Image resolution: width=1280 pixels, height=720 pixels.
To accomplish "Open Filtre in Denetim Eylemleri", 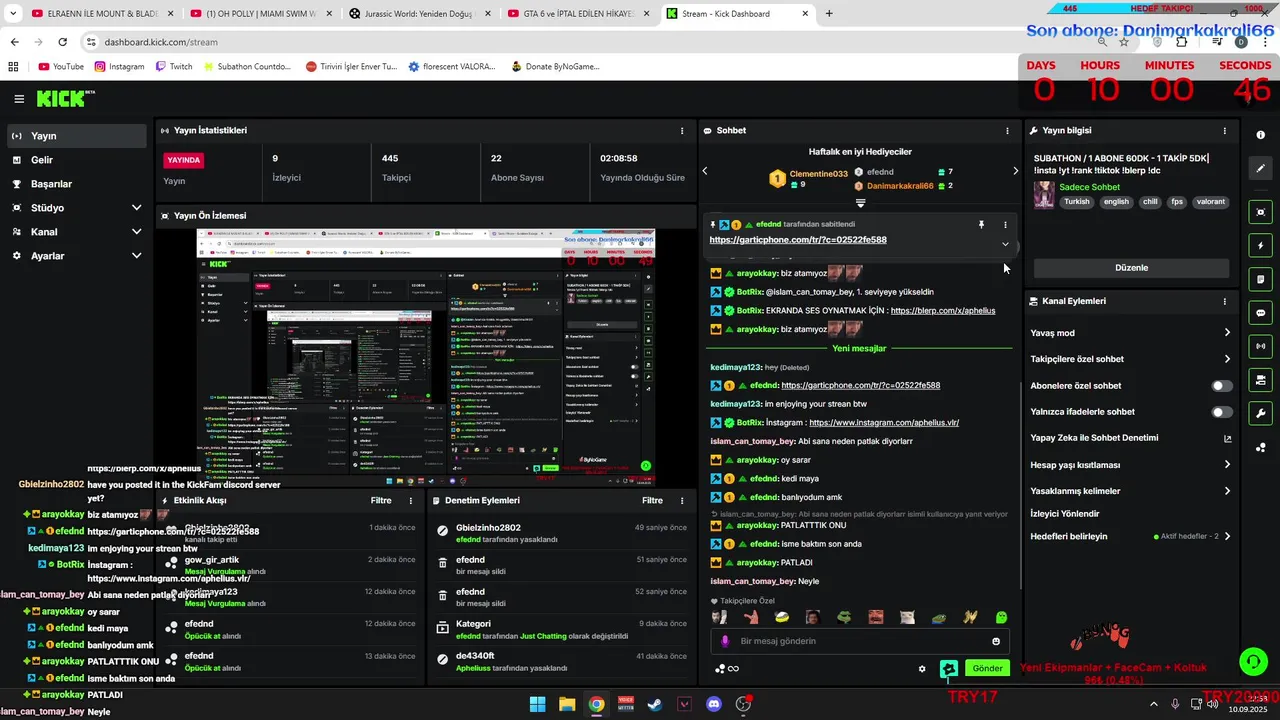I will (652, 501).
